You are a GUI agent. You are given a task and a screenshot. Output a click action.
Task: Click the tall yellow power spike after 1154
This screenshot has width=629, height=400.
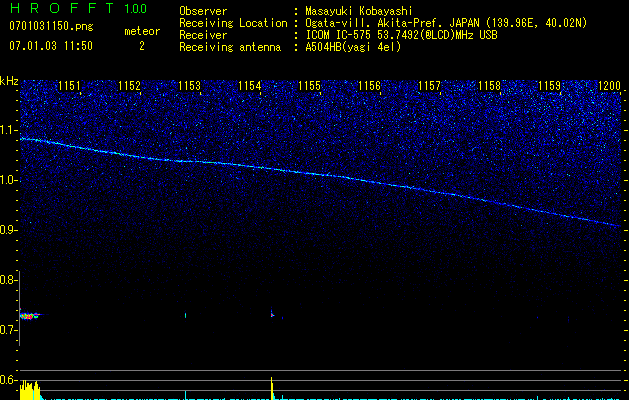pyautogui.click(x=272, y=388)
